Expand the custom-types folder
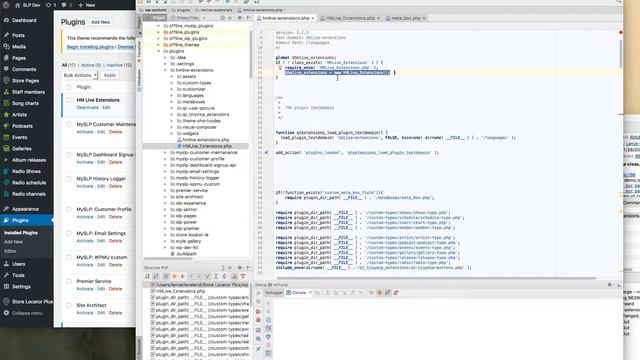640x360 pixels. 171,83
